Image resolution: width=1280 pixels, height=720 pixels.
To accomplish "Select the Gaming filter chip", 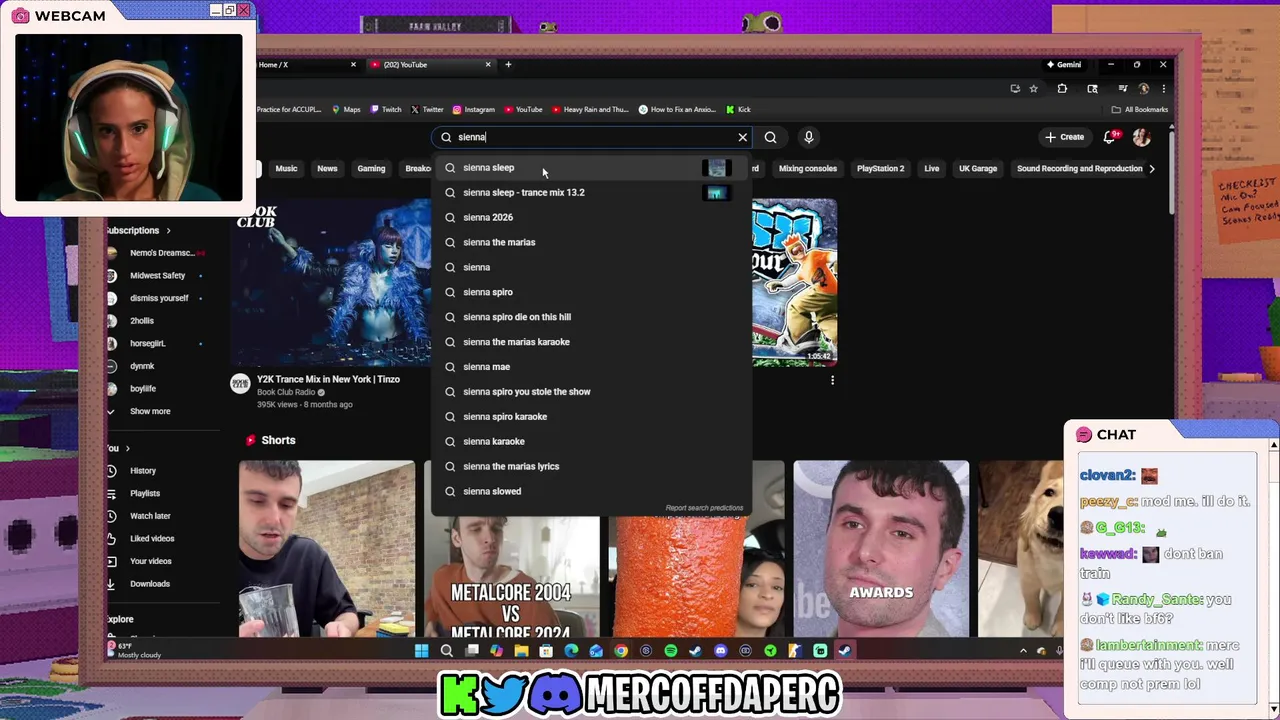I will (371, 168).
